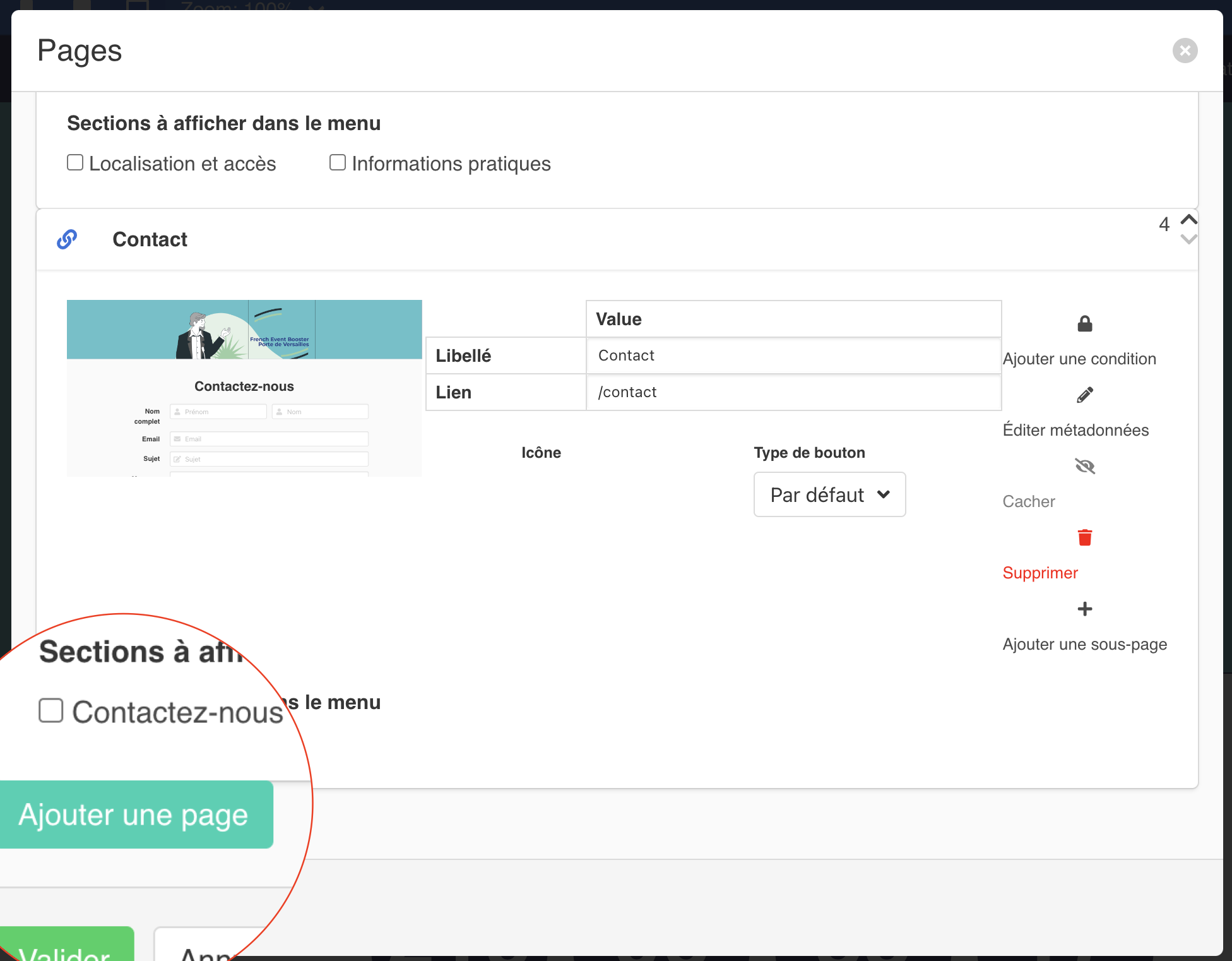This screenshot has width=1232, height=961.
Task: Click the pencil icon for metadata editing
Action: (1084, 395)
